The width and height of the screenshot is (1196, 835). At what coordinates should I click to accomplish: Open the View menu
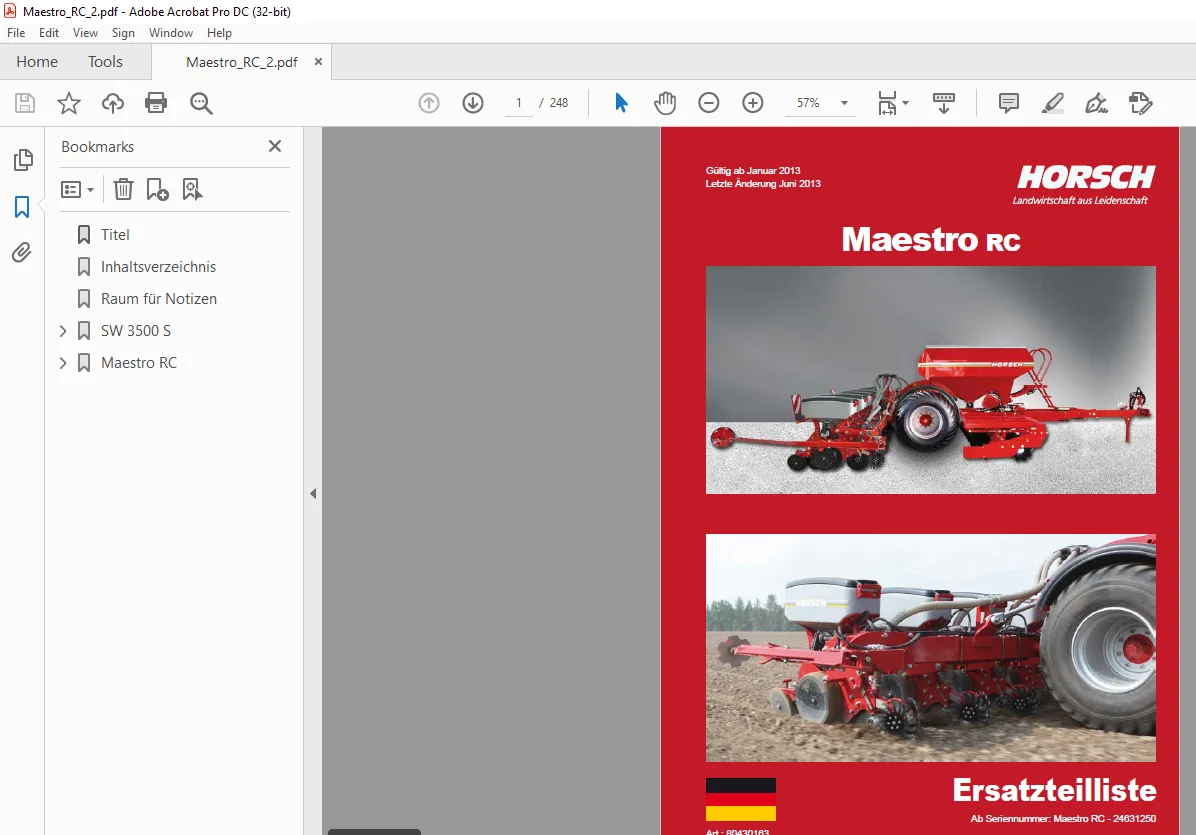[85, 33]
